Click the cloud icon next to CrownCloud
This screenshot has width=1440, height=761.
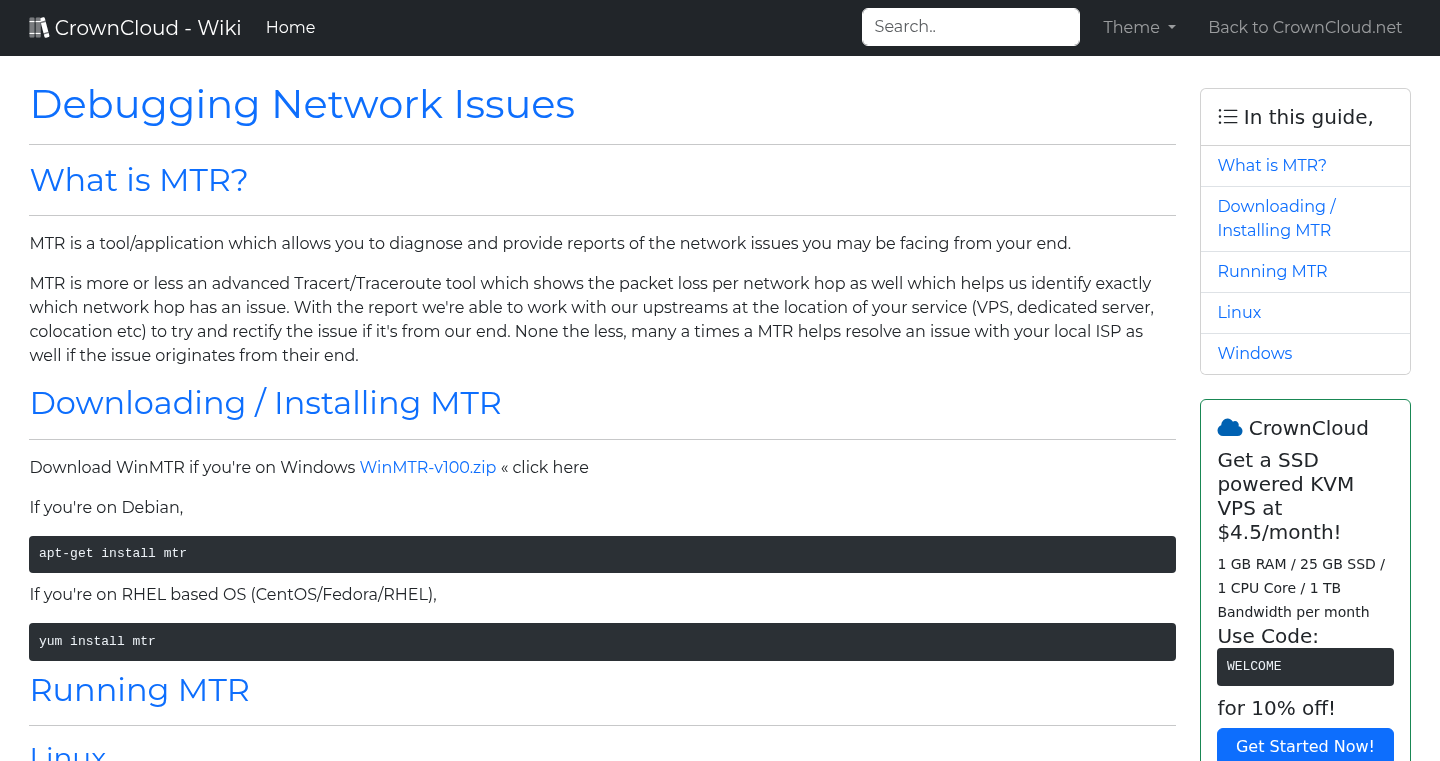click(1229, 427)
